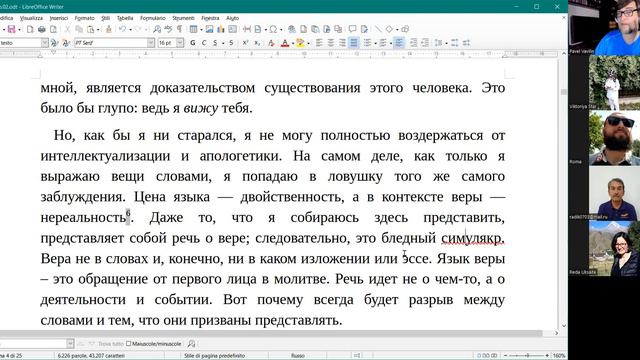Insert chart icon
Image resolution: width=640 pixels, height=360 pixels.
pyautogui.click(x=221, y=29)
